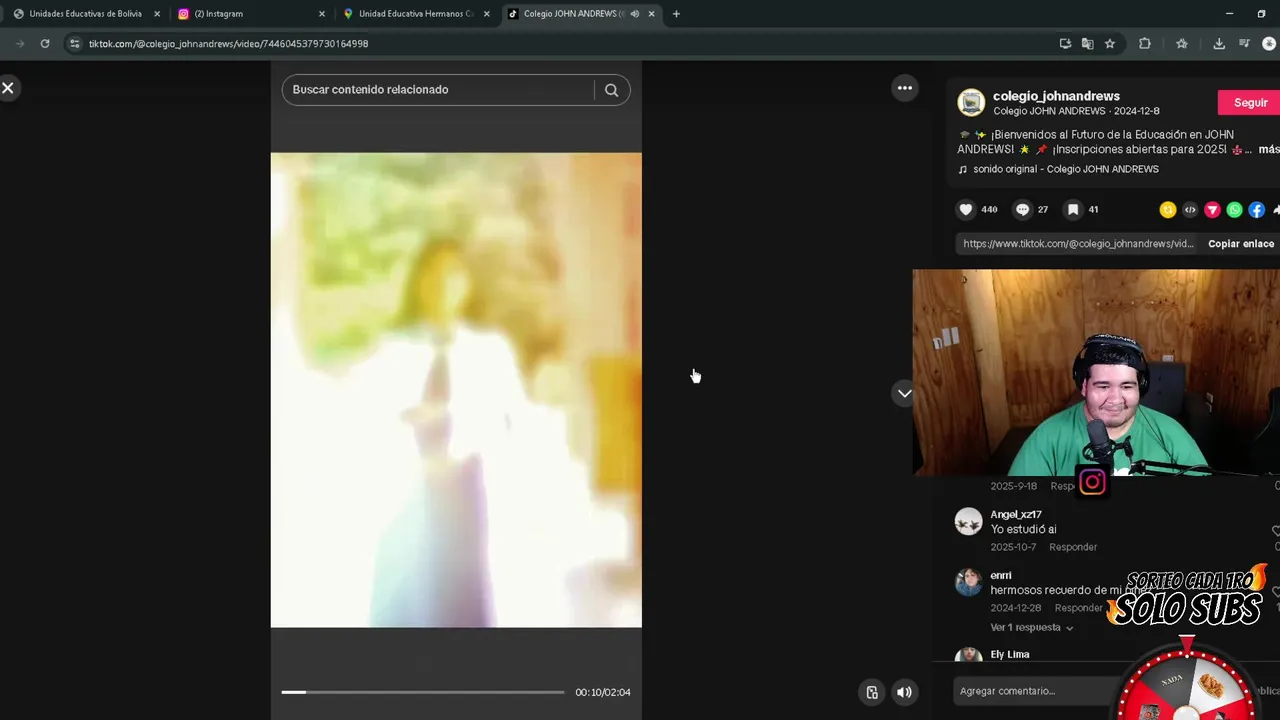Viewport: 1280px width, 720px height.
Task: Click Copiar enlace button
Action: click(1241, 244)
